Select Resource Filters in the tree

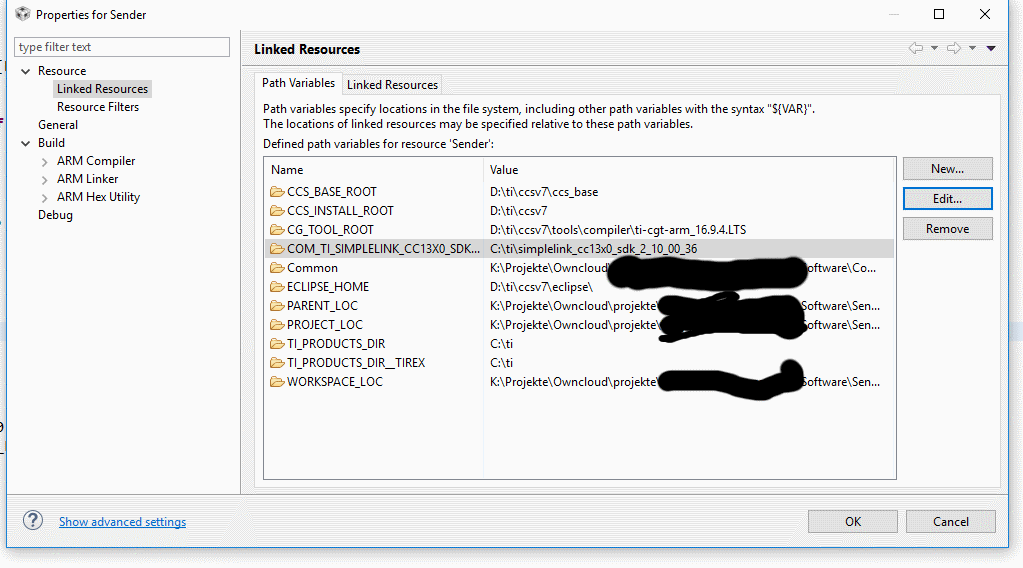tap(98, 107)
